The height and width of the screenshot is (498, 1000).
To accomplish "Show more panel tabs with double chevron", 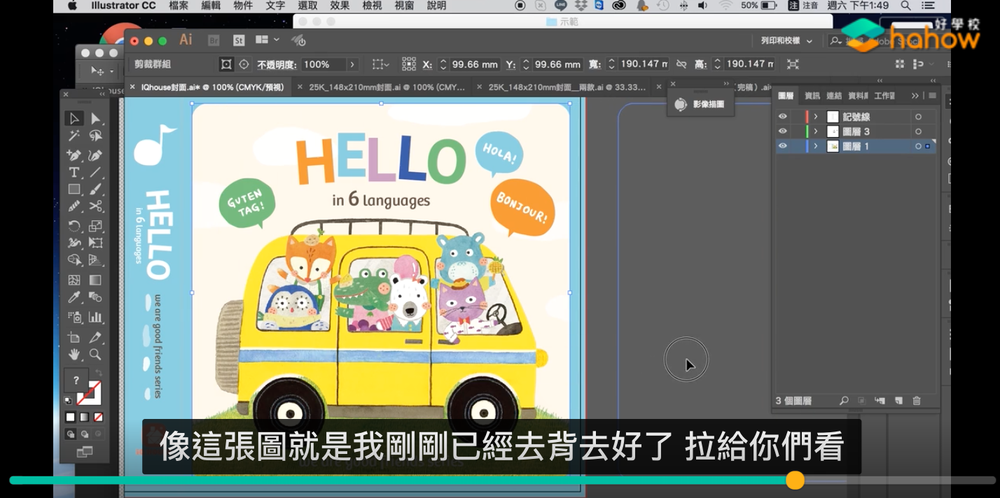I will click(x=915, y=96).
